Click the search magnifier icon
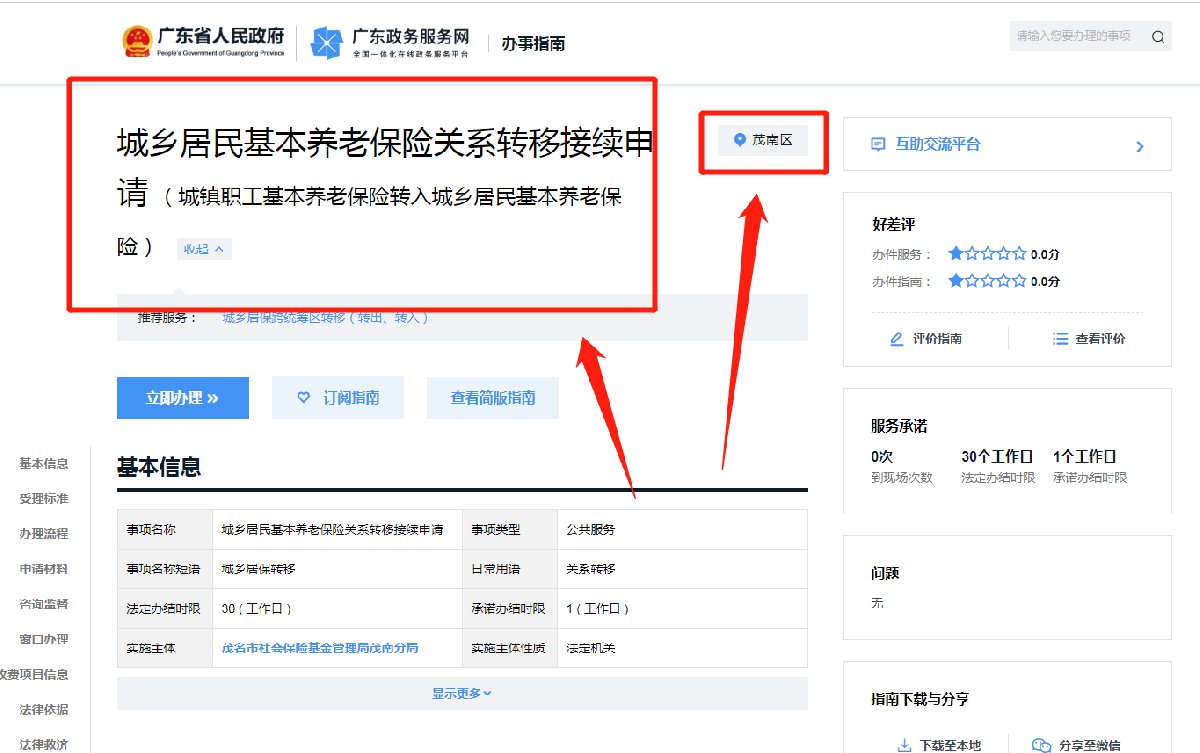1200x753 pixels. point(1158,37)
